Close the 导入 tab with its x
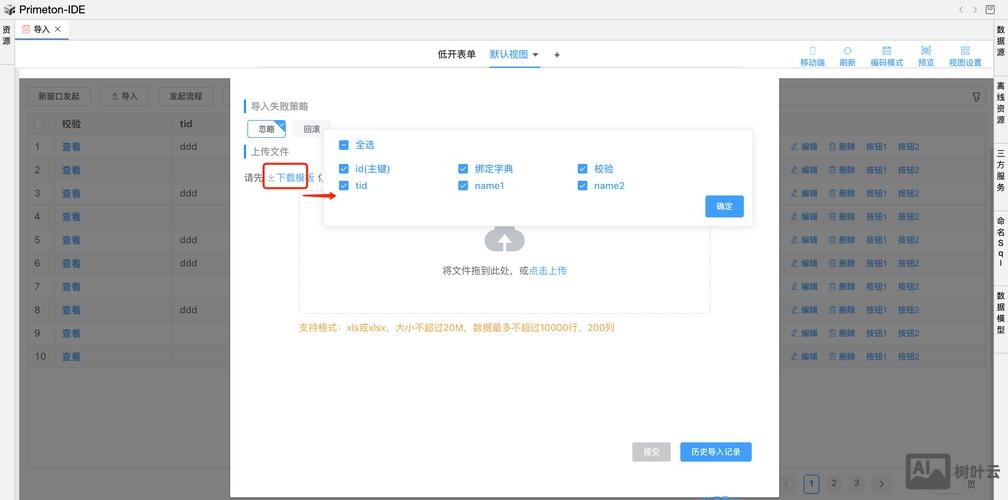This screenshot has width=1008, height=500. [58, 29]
